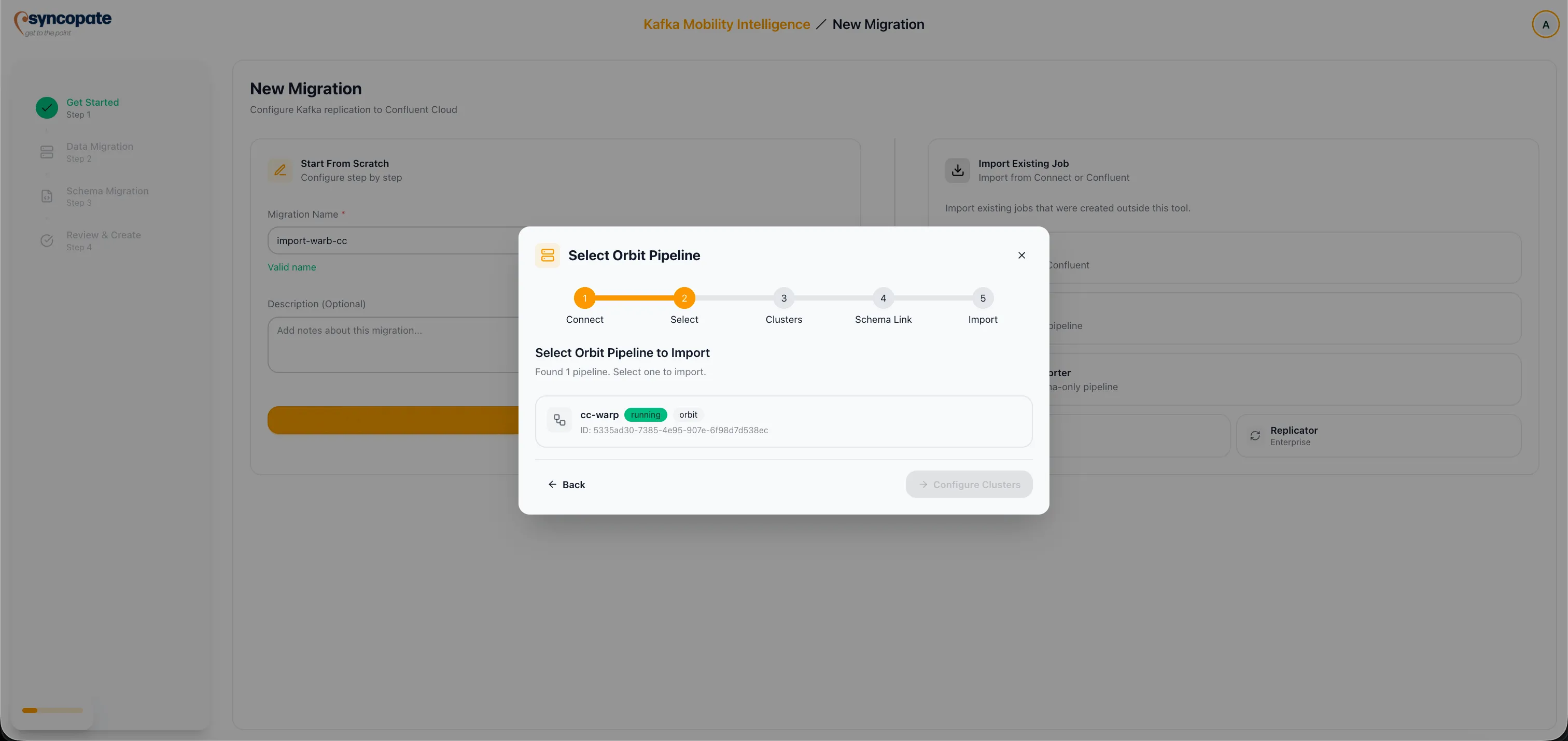Click the New Migration breadcrumb
Screen dimensions: 1568x741
[x=878, y=24]
